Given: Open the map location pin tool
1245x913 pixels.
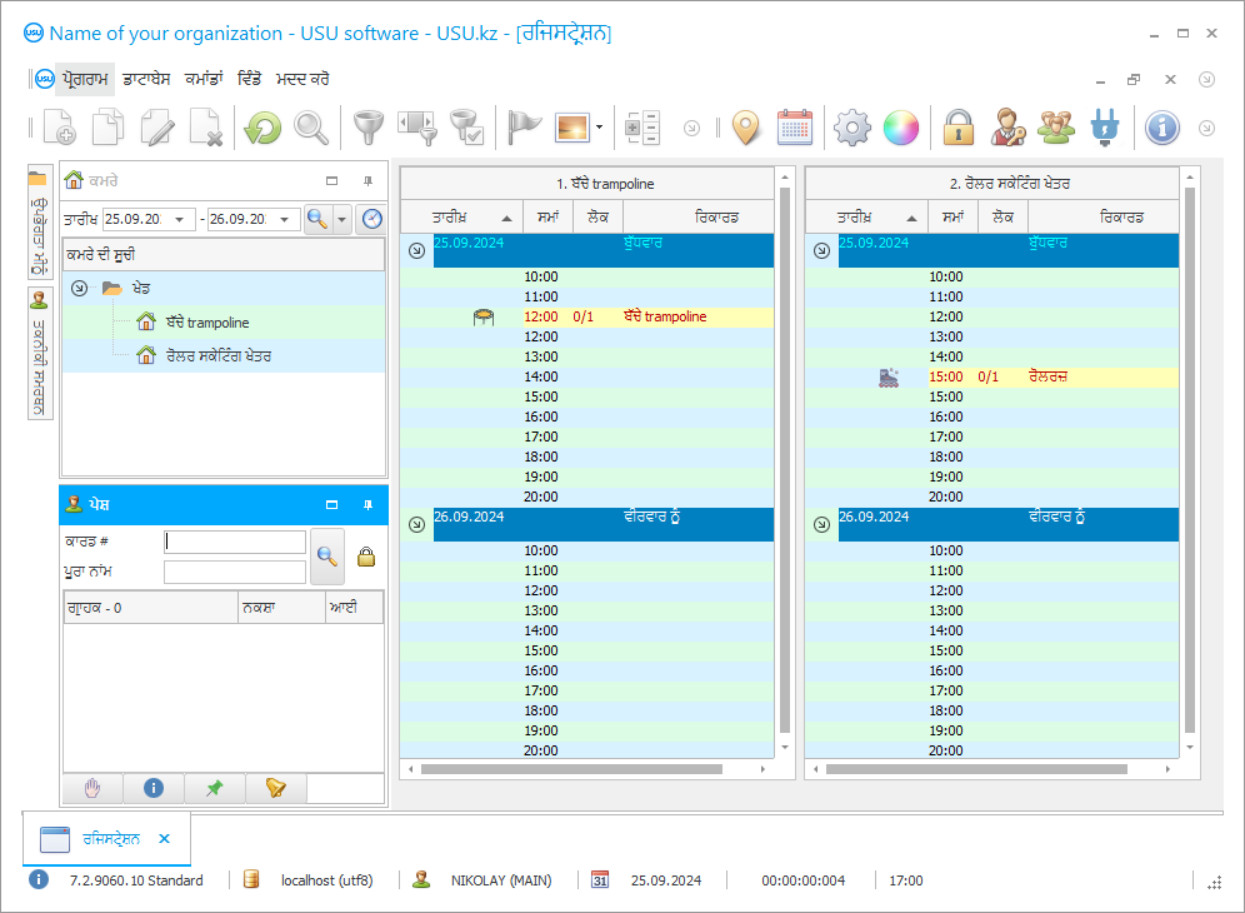Looking at the screenshot, I should coord(746,128).
